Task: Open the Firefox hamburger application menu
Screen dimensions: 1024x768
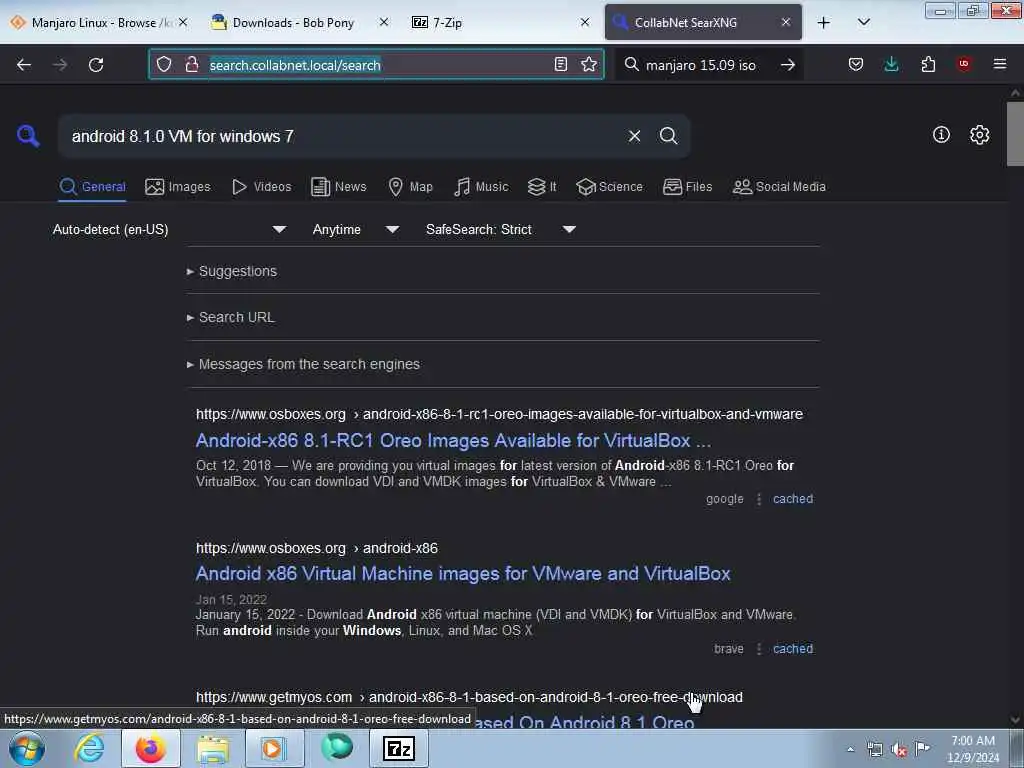Action: tap(1000, 64)
